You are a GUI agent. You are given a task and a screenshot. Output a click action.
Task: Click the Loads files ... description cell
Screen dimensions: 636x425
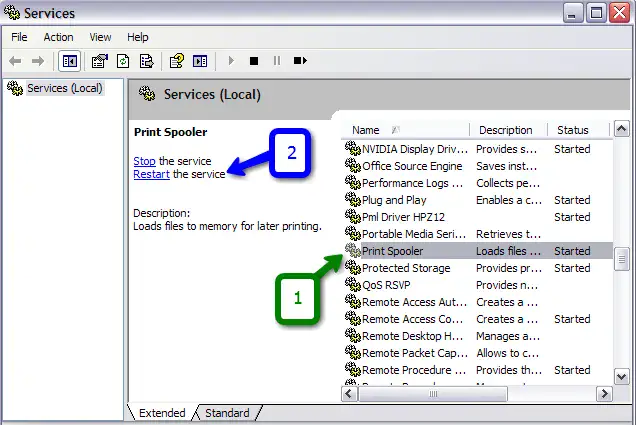(x=508, y=251)
